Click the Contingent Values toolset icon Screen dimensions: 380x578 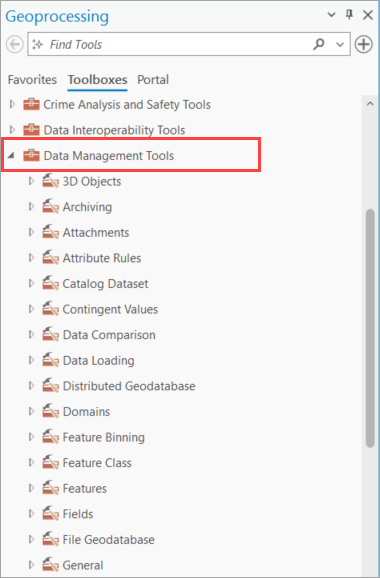tap(50, 309)
